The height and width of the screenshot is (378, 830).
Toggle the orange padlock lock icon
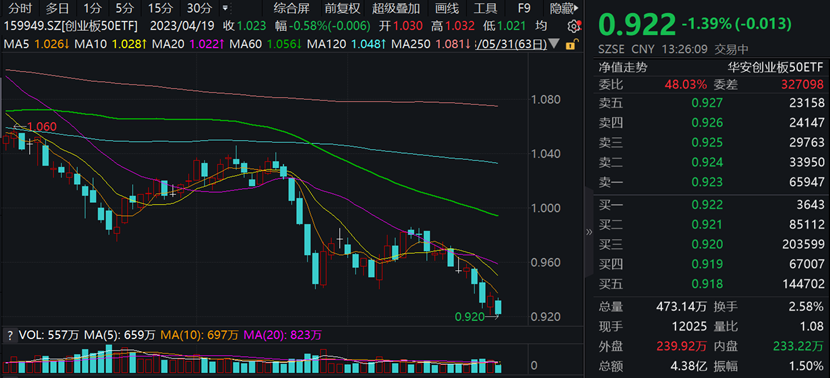pyautogui.click(x=570, y=45)
